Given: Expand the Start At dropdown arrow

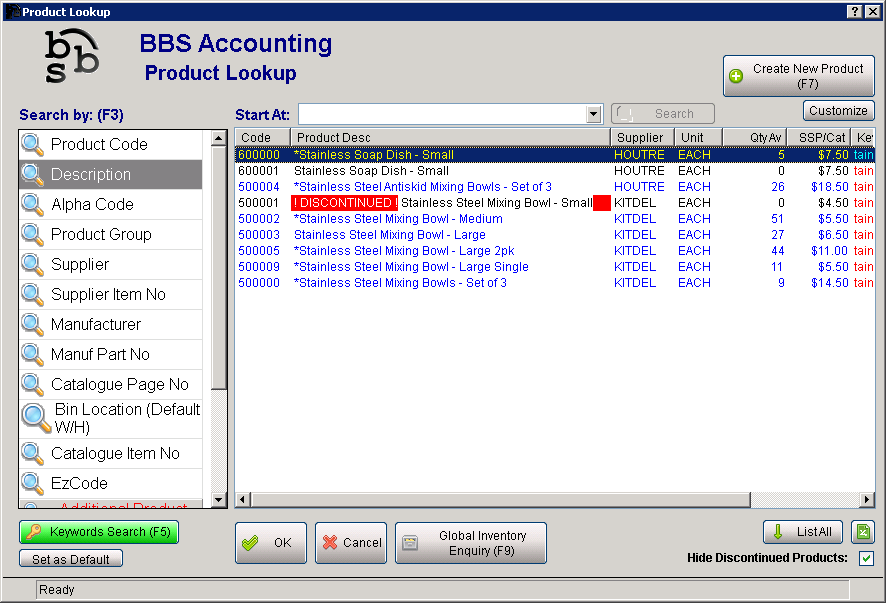Looking at the screenshot, I should tap(594, 114).
